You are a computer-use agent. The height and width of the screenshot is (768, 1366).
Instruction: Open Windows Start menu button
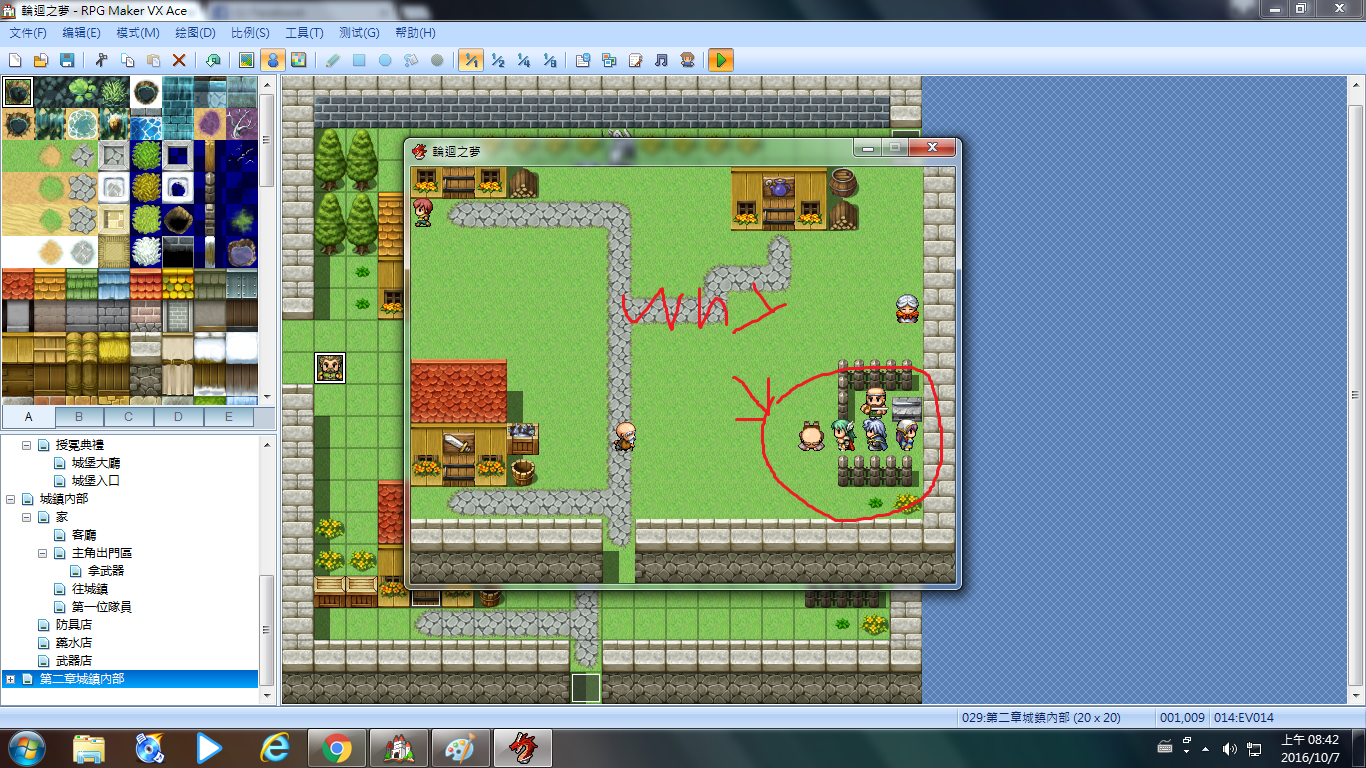coord(27,748)
